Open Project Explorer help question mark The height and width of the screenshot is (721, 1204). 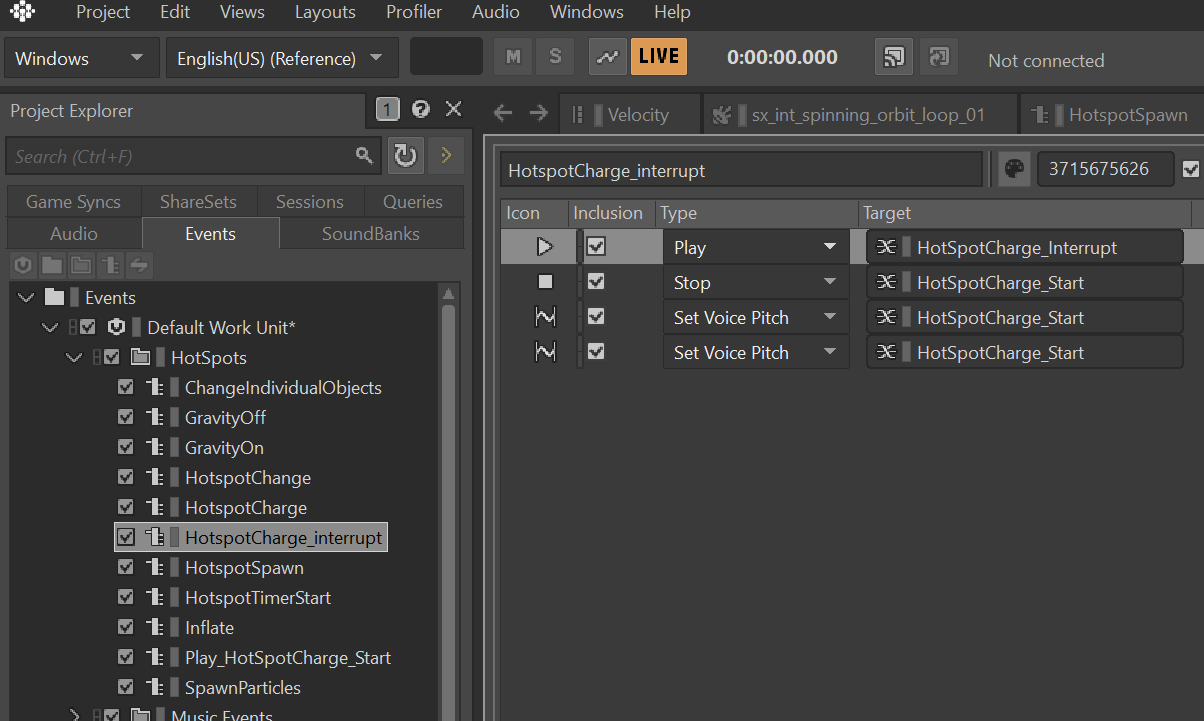421,109
